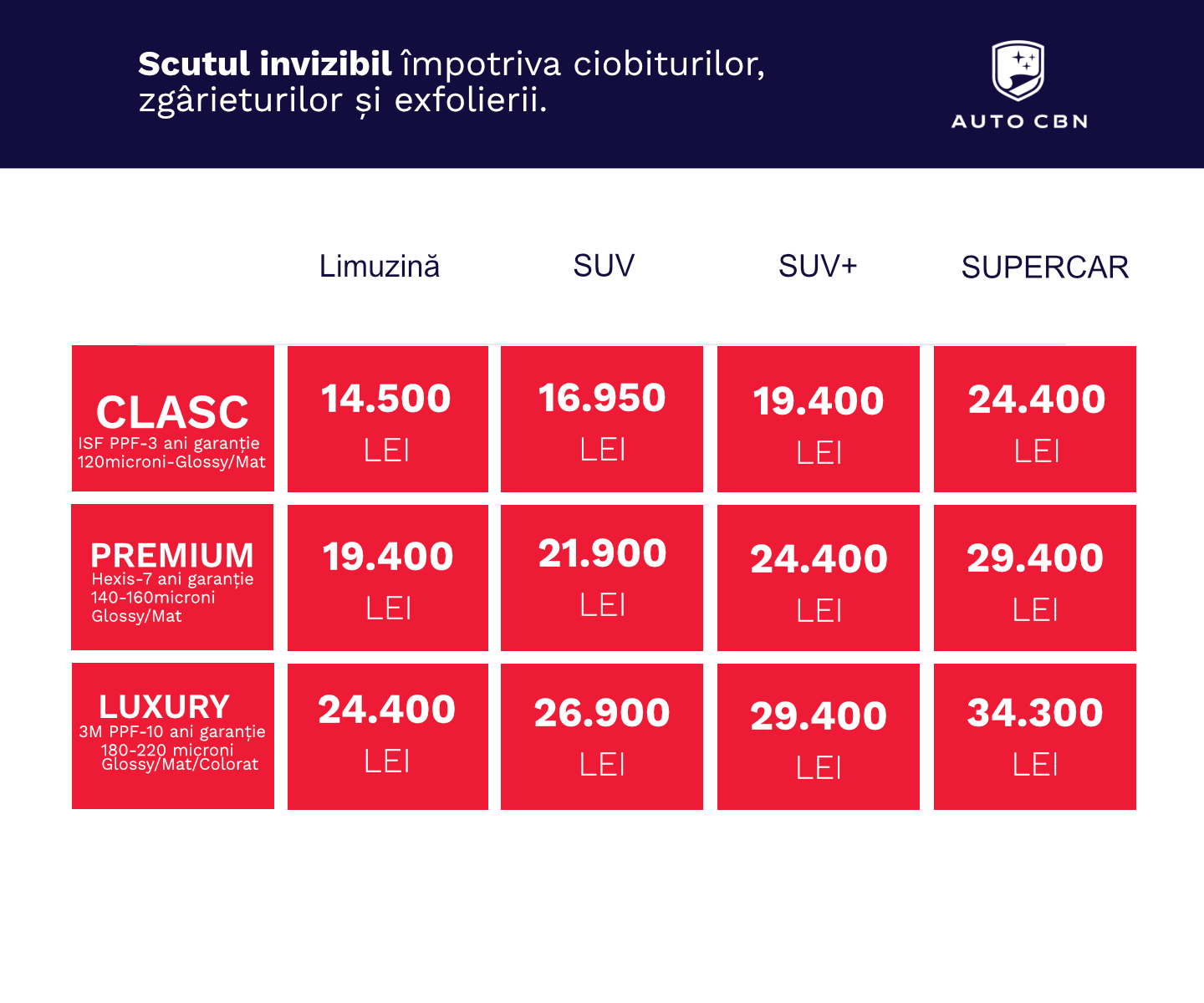Choose the 26.900 LEI price cell
The image size is (1204, 1003).
[x=602, y=736]
